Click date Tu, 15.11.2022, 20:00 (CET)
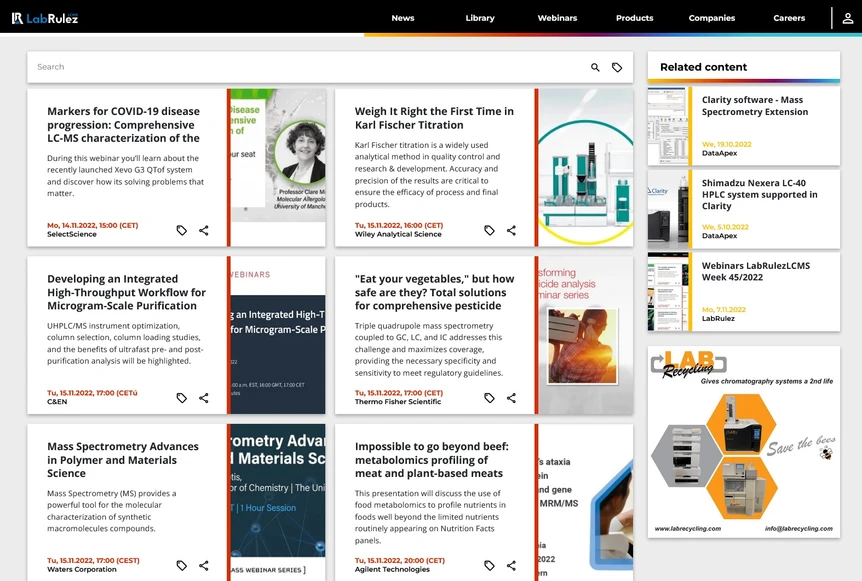 [400, 561]
